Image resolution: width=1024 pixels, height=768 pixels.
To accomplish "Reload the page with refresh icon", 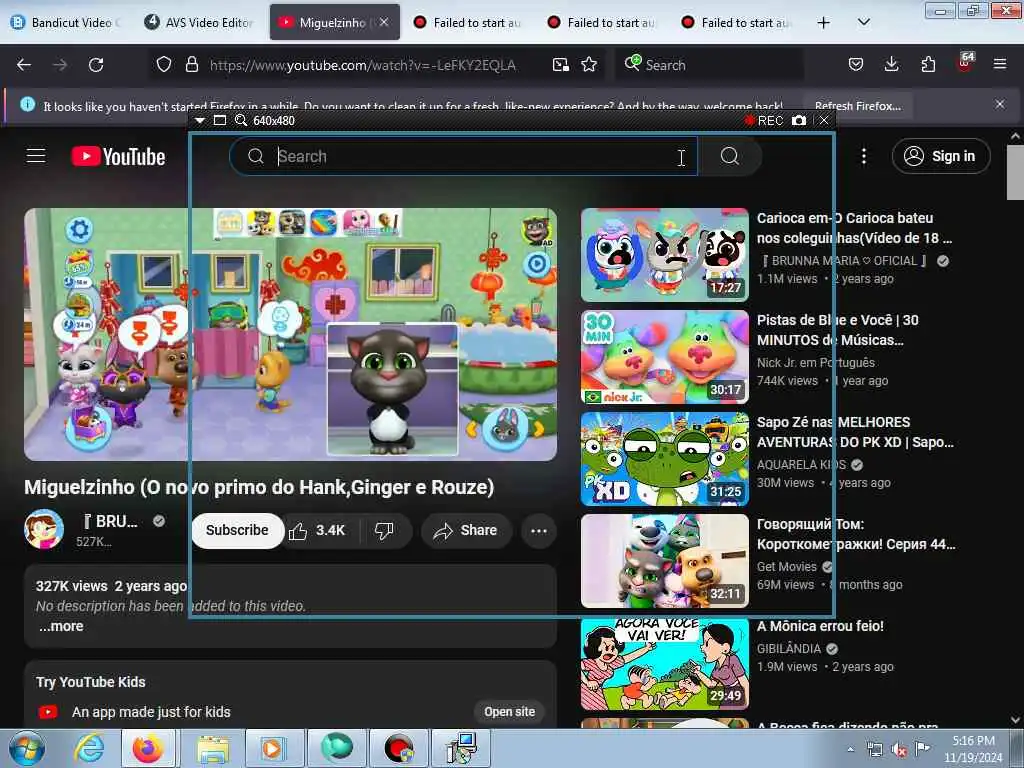I will (96, 65).
